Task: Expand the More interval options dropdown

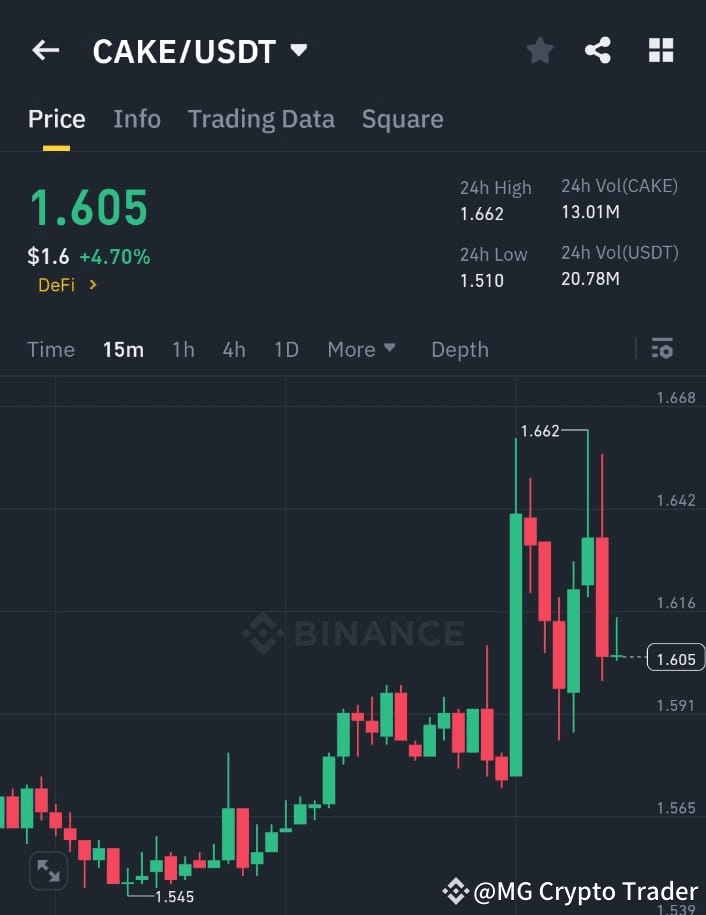Action: point(361,349)
